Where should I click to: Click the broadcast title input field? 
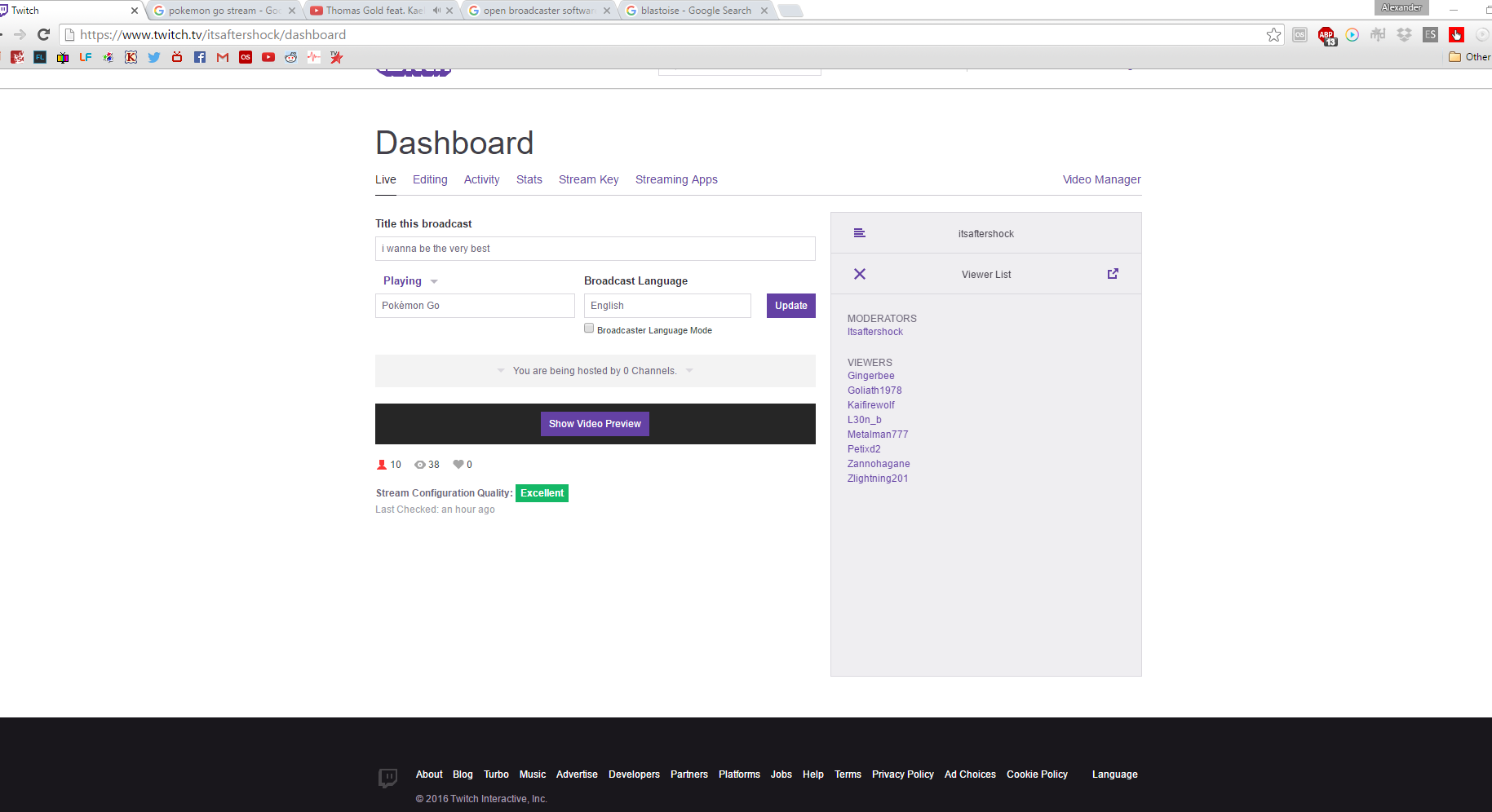point(595,249)
